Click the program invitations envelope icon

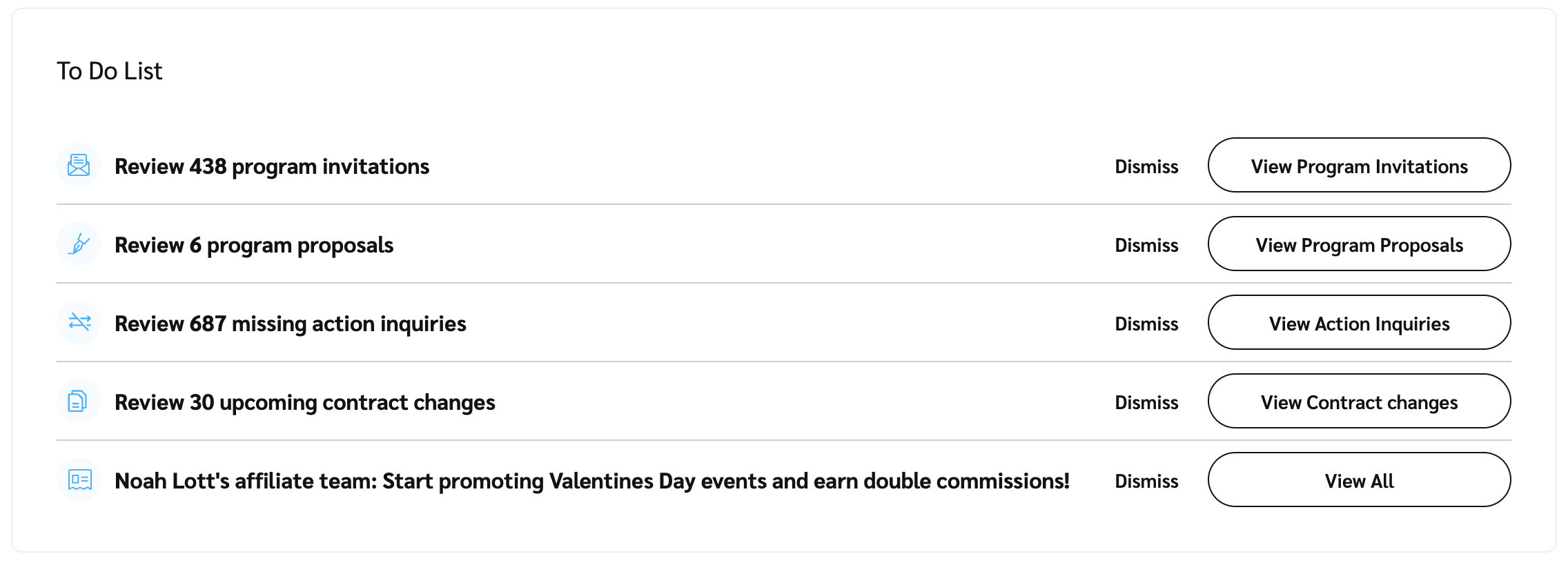[79, 166]
